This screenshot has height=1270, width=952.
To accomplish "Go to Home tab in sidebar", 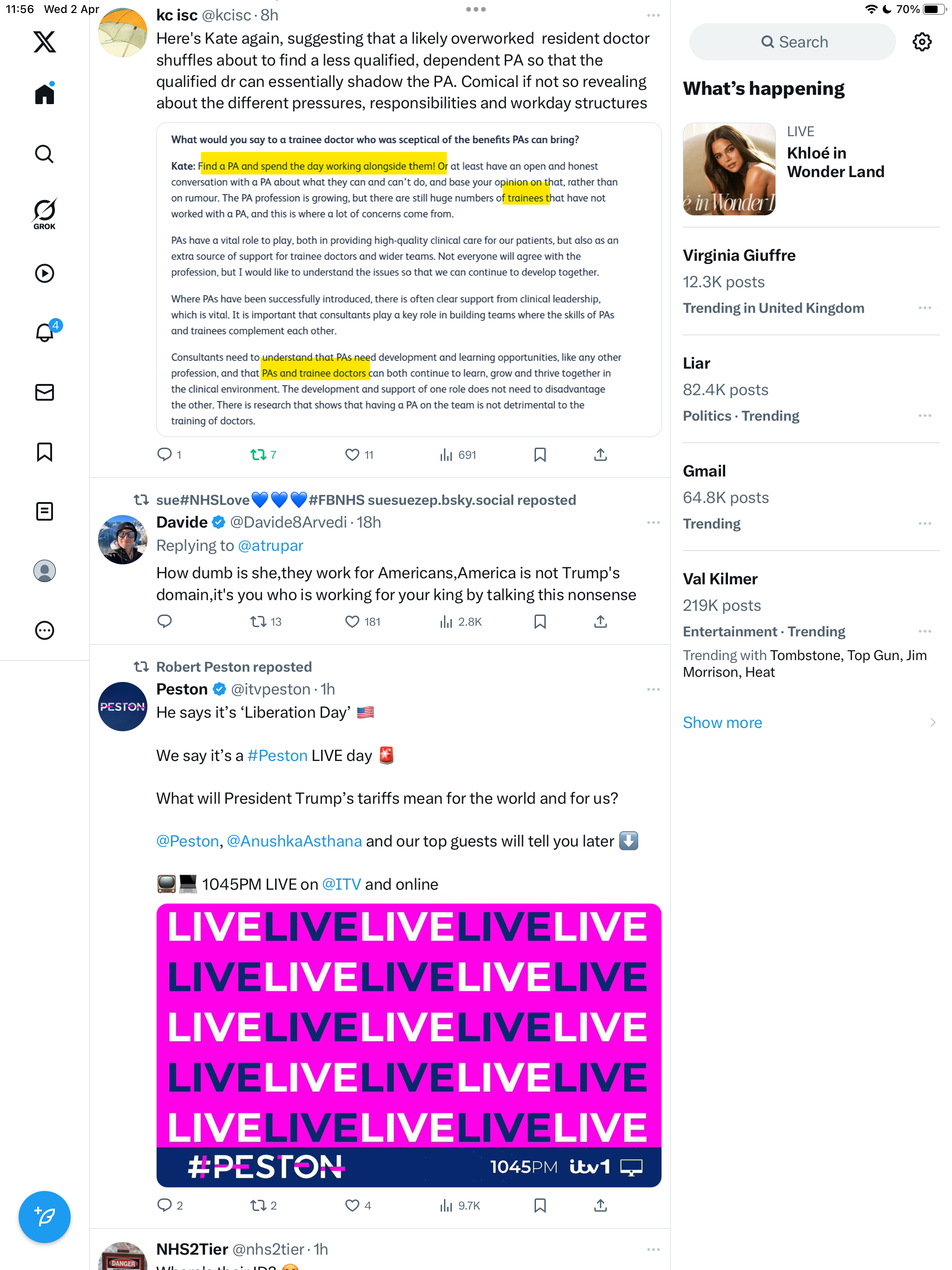I will [44, 93].
